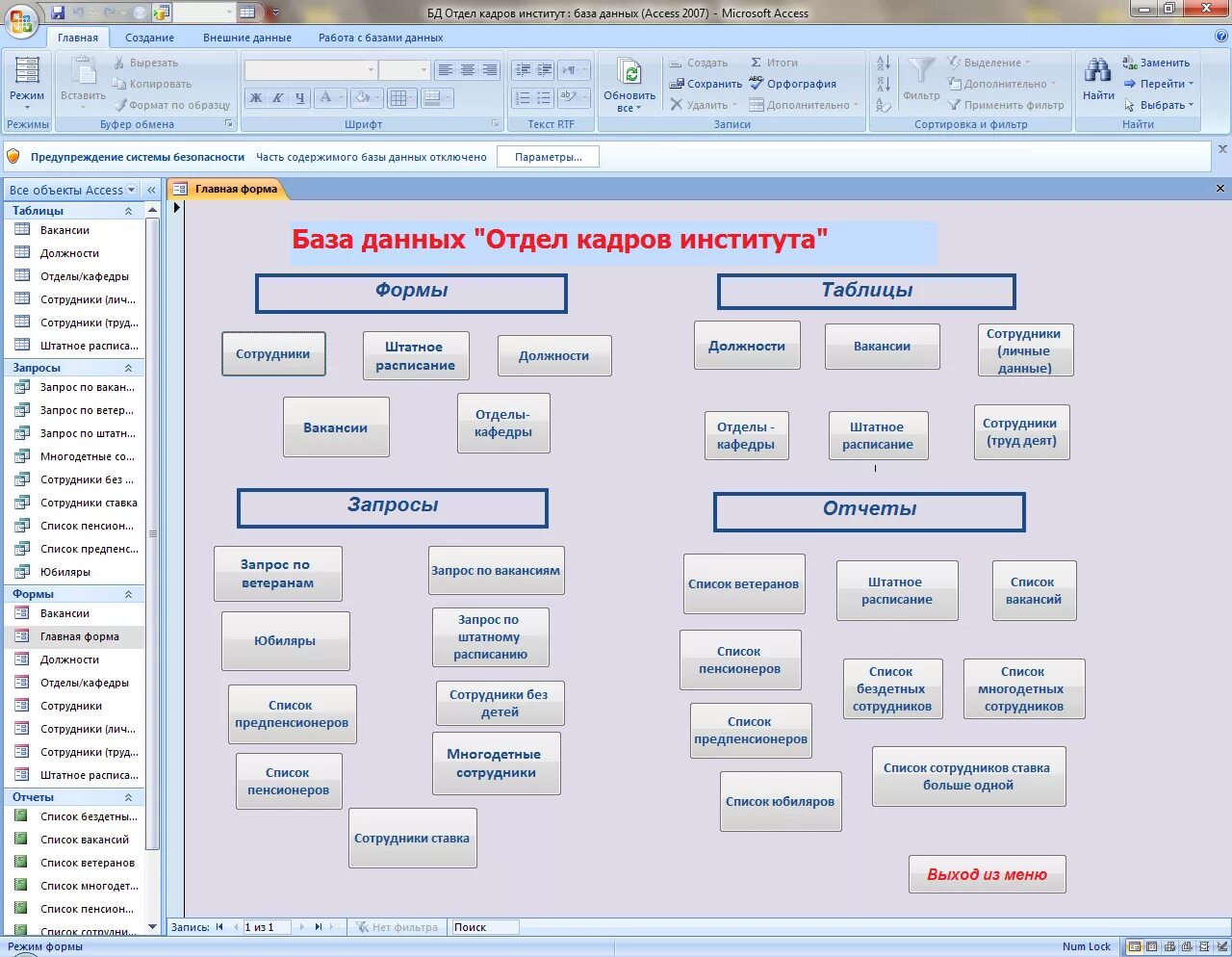Click Заменить in the find group
1232x957 pixels.
click(x=1156, y=63)
